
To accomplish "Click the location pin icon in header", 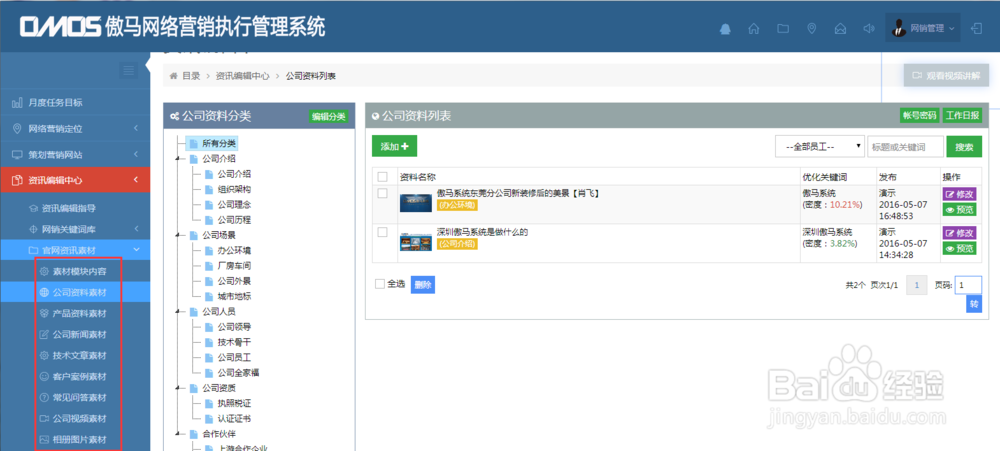I will [811, 29].
